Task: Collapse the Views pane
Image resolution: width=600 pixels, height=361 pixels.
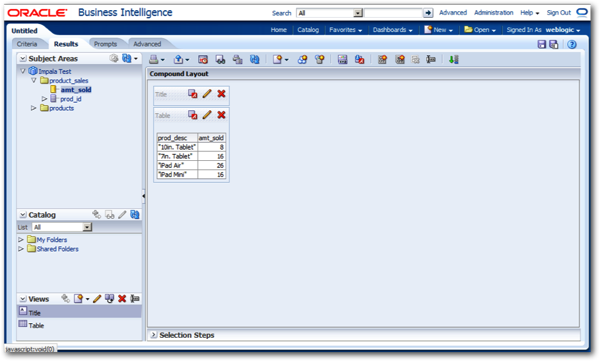Action: click(x=23, y=299)
